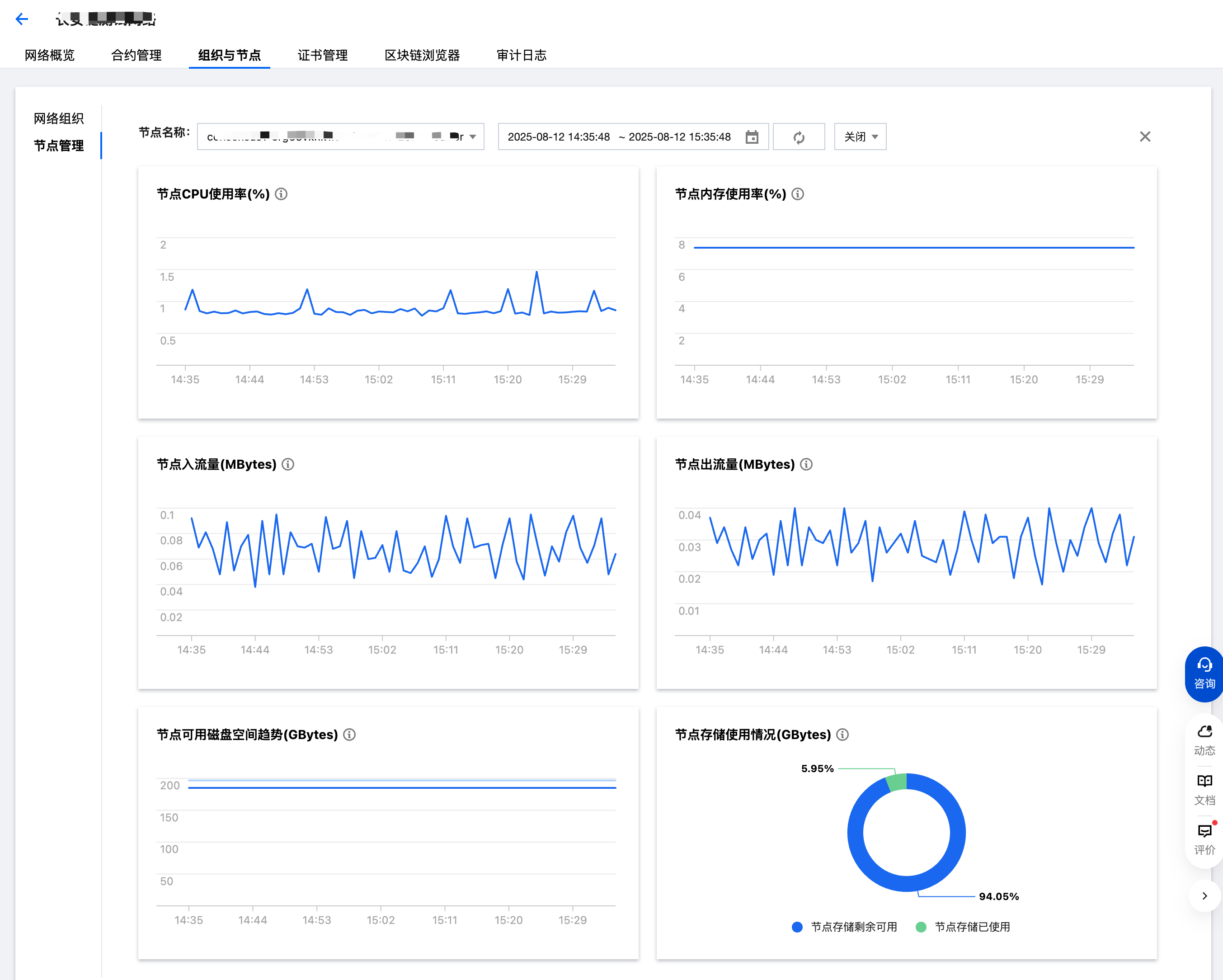Click the refresh icon button
This screenshot has width=1223, height=980.
coord(798,137)
